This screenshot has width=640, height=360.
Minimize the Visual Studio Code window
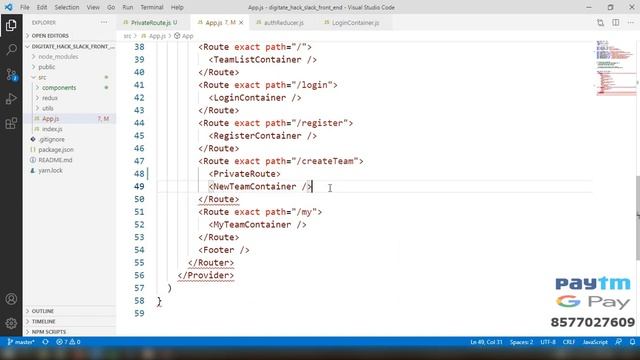point(589,7)
